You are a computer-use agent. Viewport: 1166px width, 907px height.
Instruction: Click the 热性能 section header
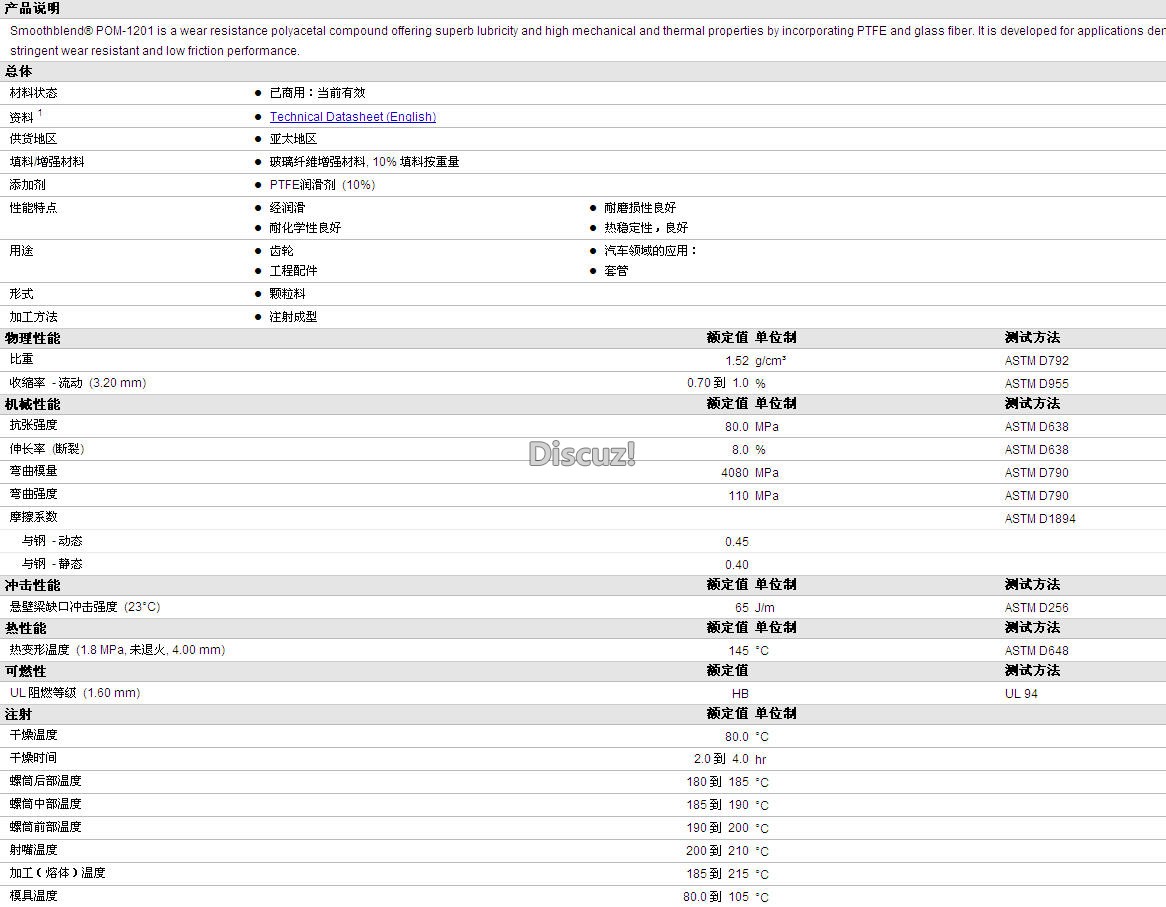[x=26, y=628]
